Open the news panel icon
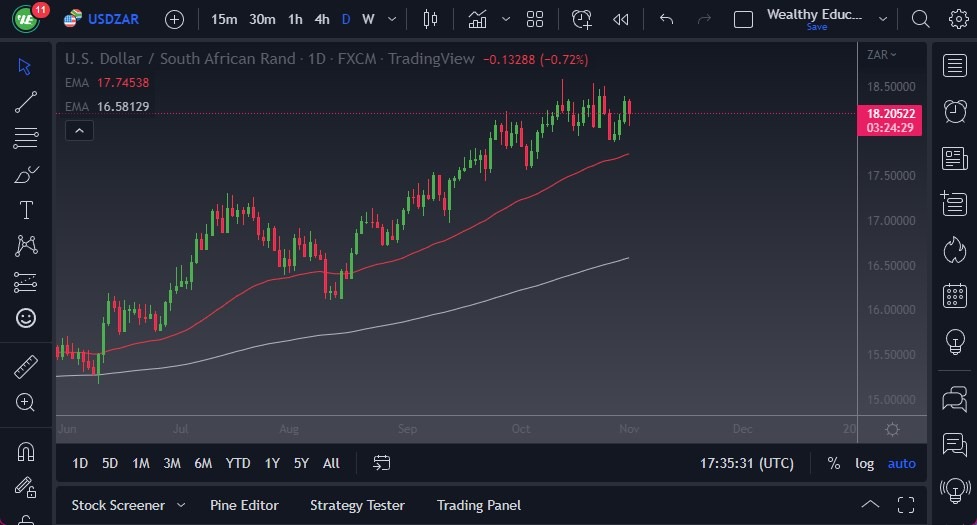The height and width of the screenshot is (525, 977). tap(955, 158)
